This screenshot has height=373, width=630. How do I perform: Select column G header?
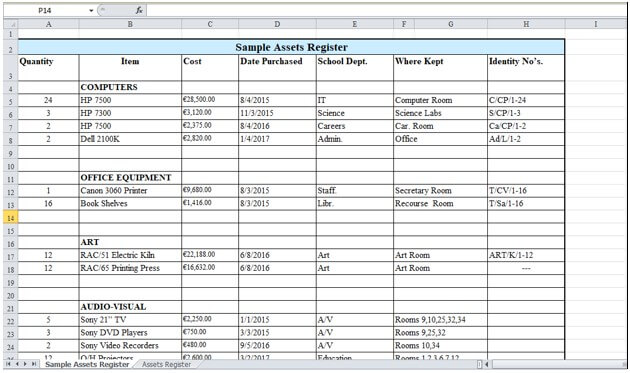(451, 24)
